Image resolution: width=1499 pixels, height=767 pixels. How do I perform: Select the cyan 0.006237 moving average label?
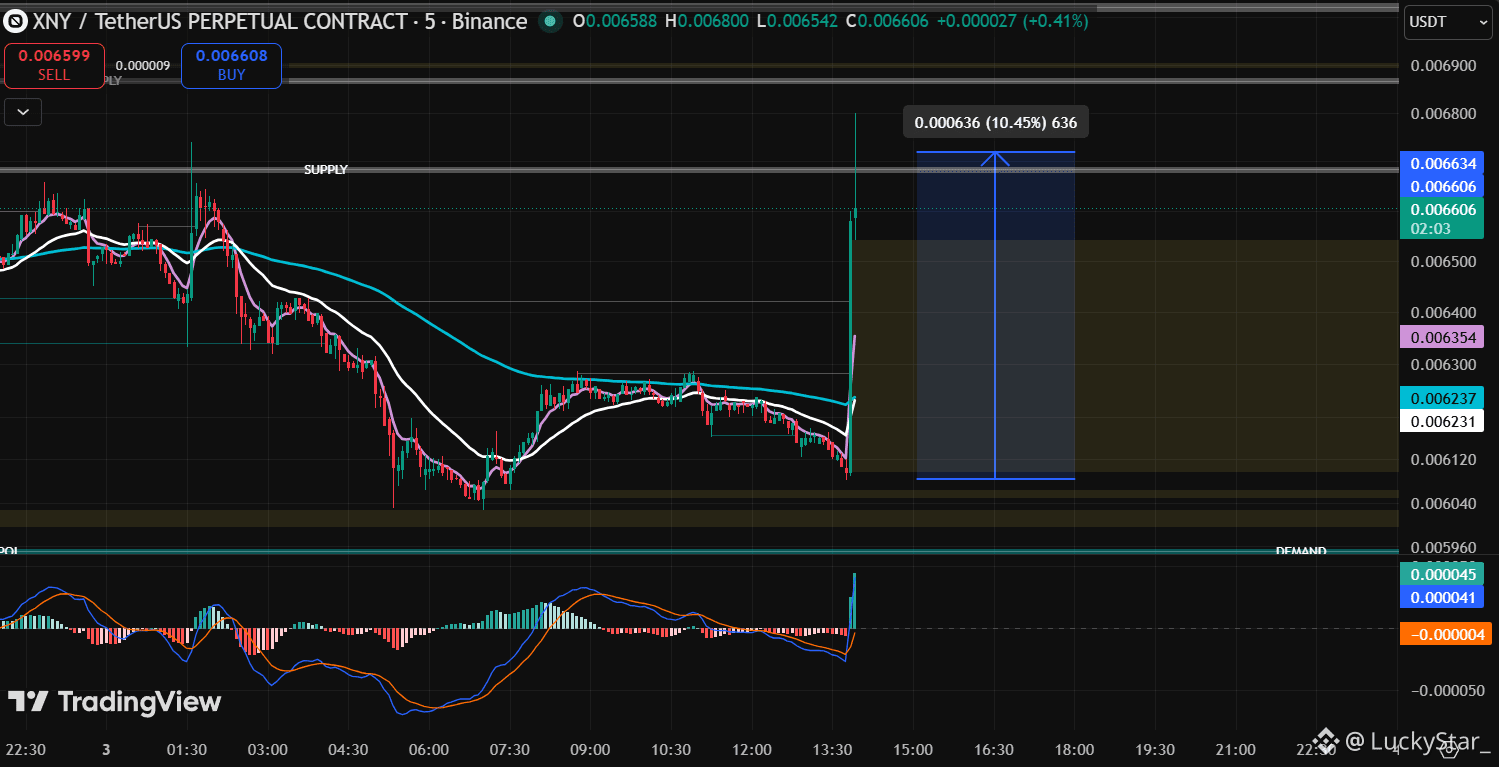tap(1442, 398)
